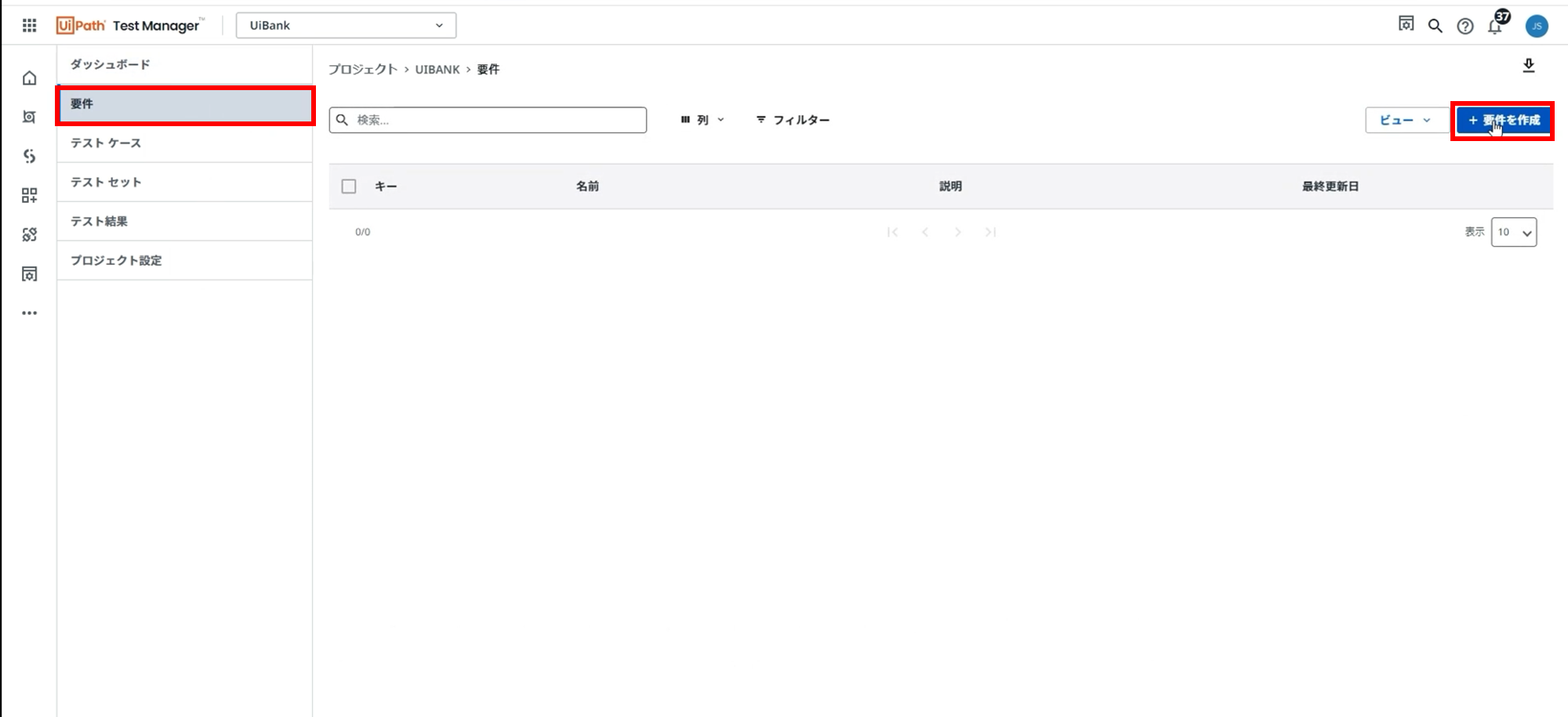Open notifications bell showing 37 alerts
The height and width of the screenshot is (717, 1568).
[x=1496, y=25]
